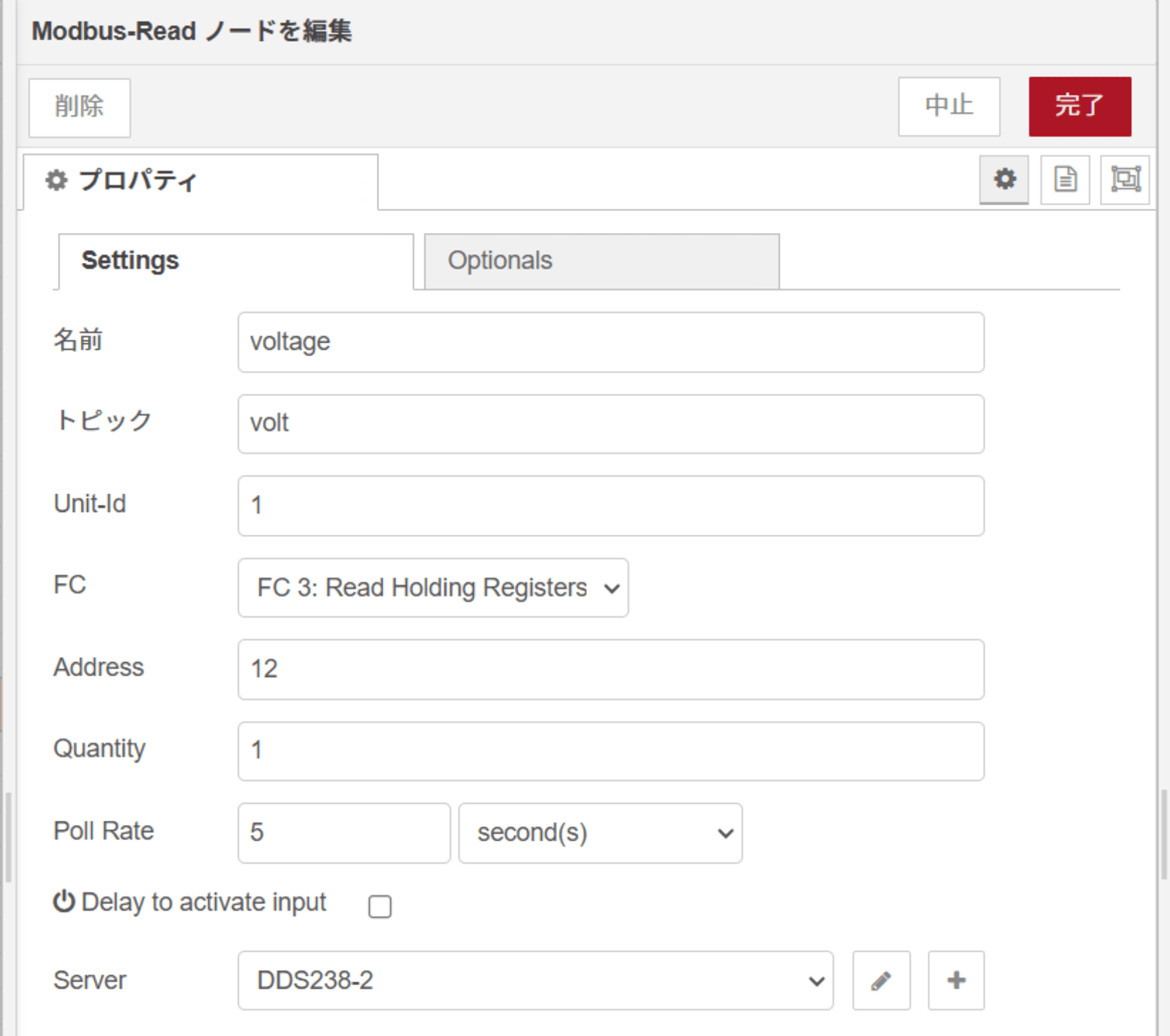
Task: Open node appearance settings icon
Action: tap(1125, 180)
